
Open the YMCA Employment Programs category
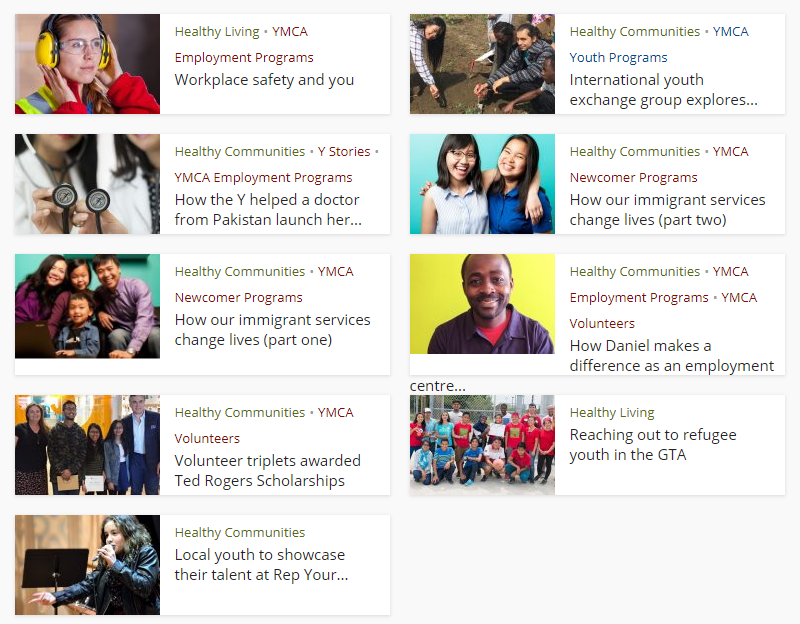pos(263,178)
